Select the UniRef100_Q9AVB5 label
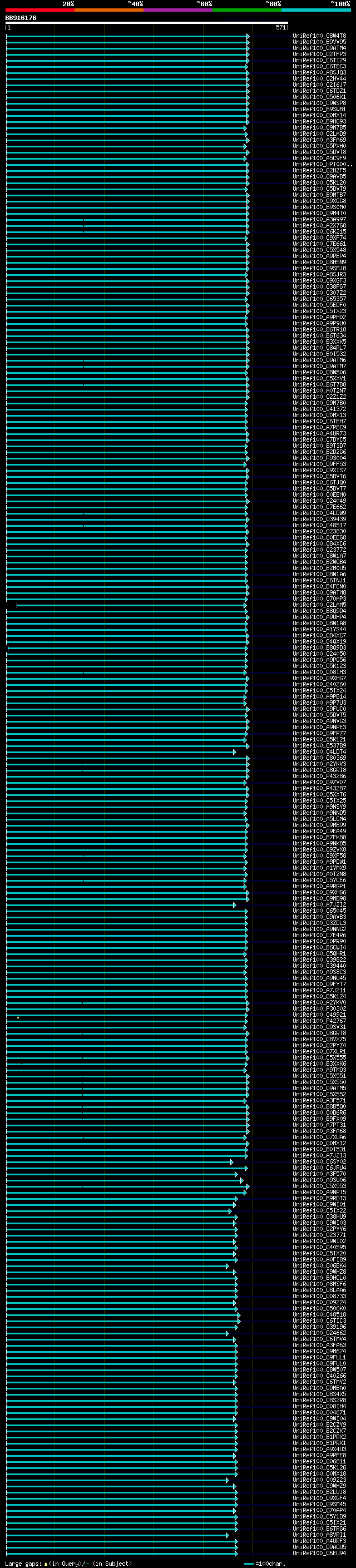356x1568 pixels. pos(319,176)
